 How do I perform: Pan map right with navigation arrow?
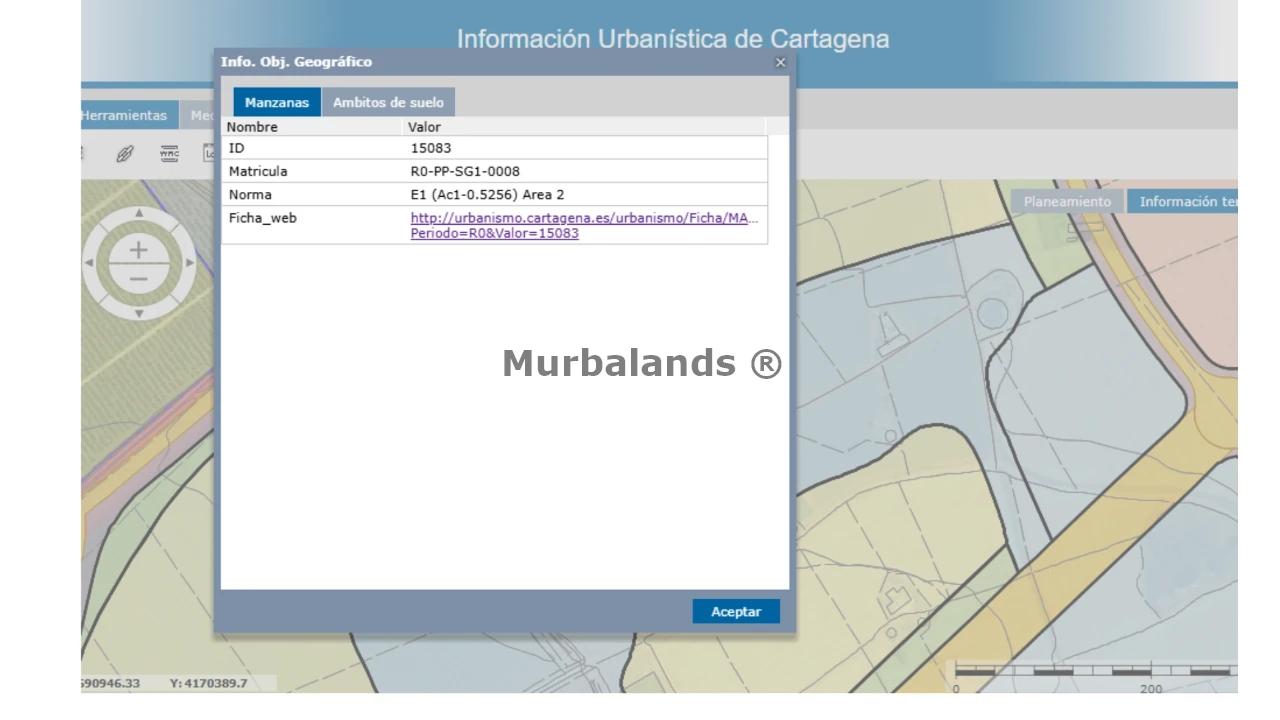[x=190, y=263]
